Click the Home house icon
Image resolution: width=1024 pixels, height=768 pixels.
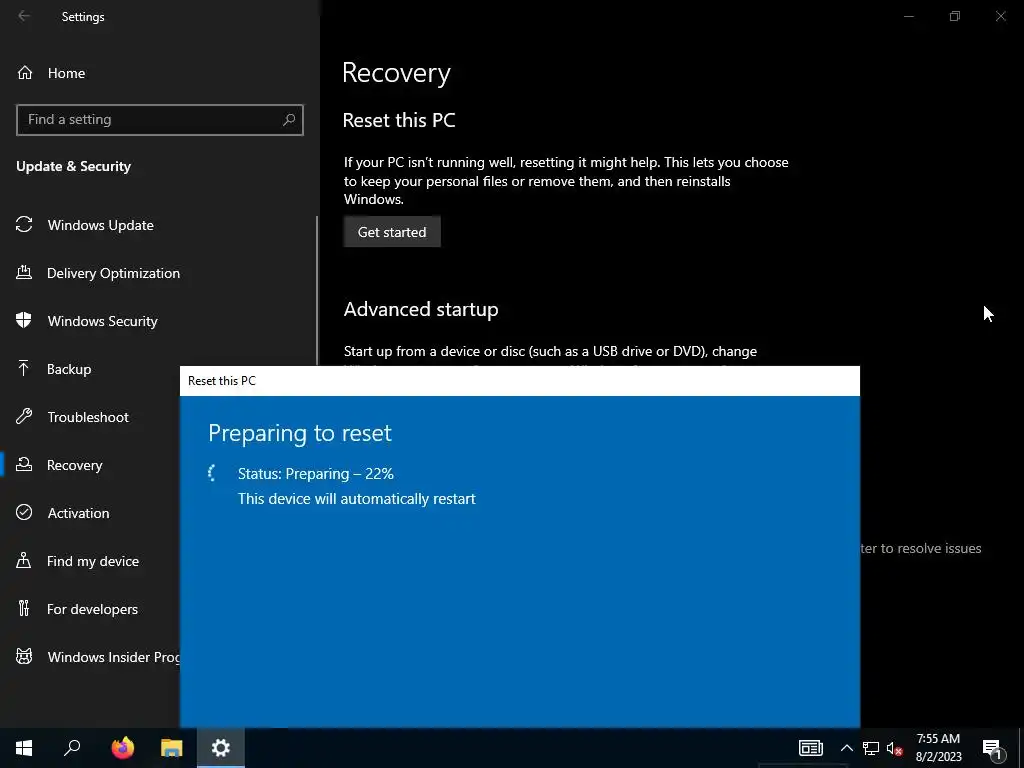(x=25, y=72)
